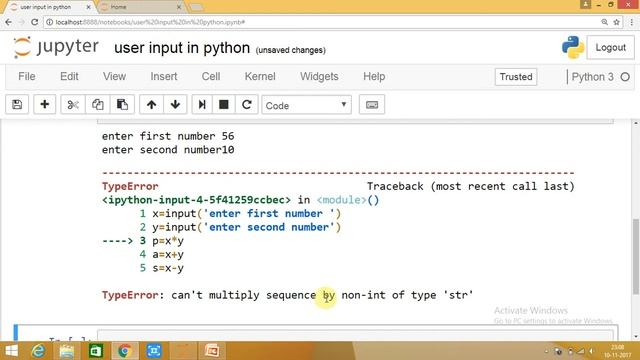Click error line '3 p=x*y'

pos(162,241)
